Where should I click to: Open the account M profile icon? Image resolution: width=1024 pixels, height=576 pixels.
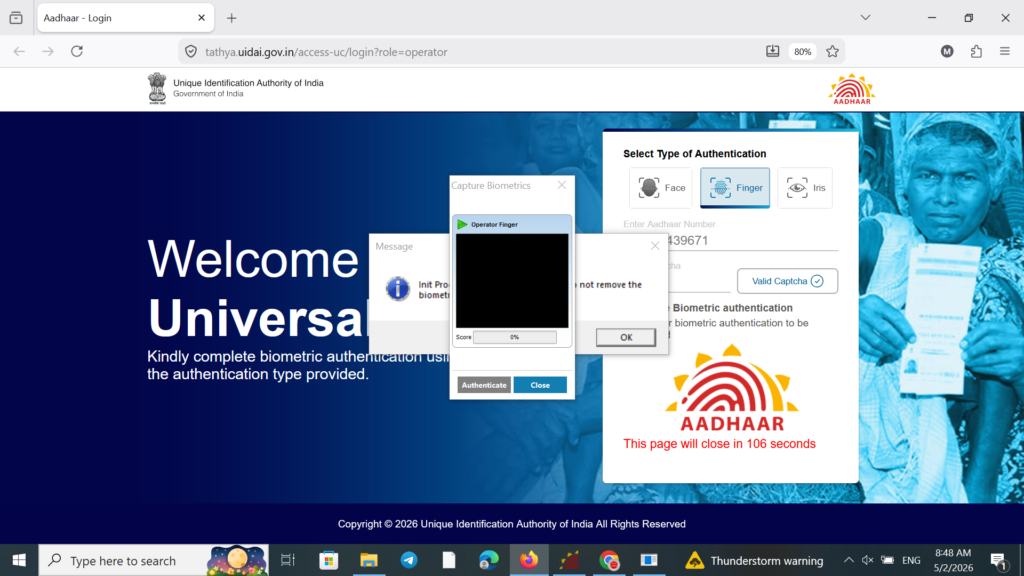coord(947,52)
